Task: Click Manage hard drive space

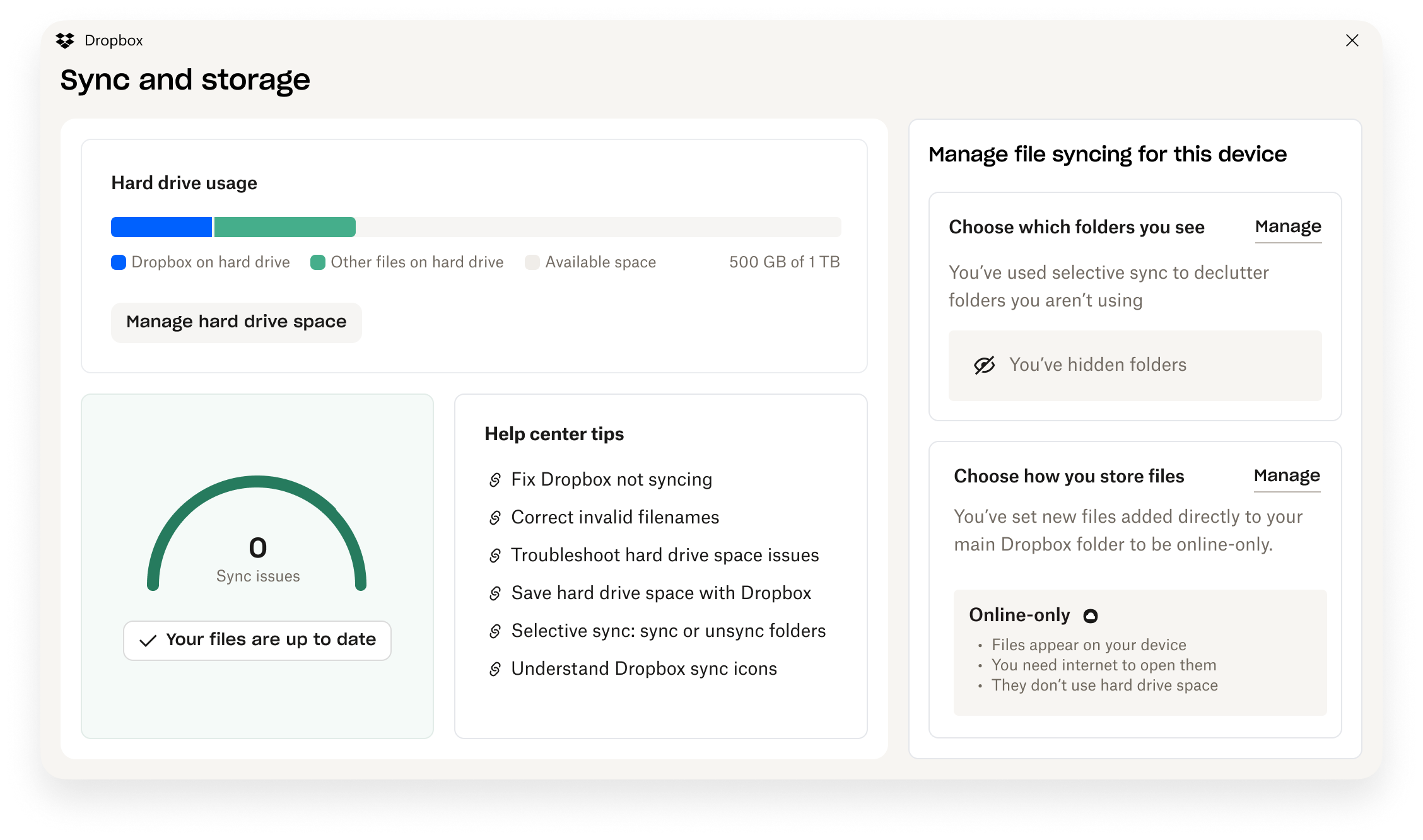Action: pos(236,322)
